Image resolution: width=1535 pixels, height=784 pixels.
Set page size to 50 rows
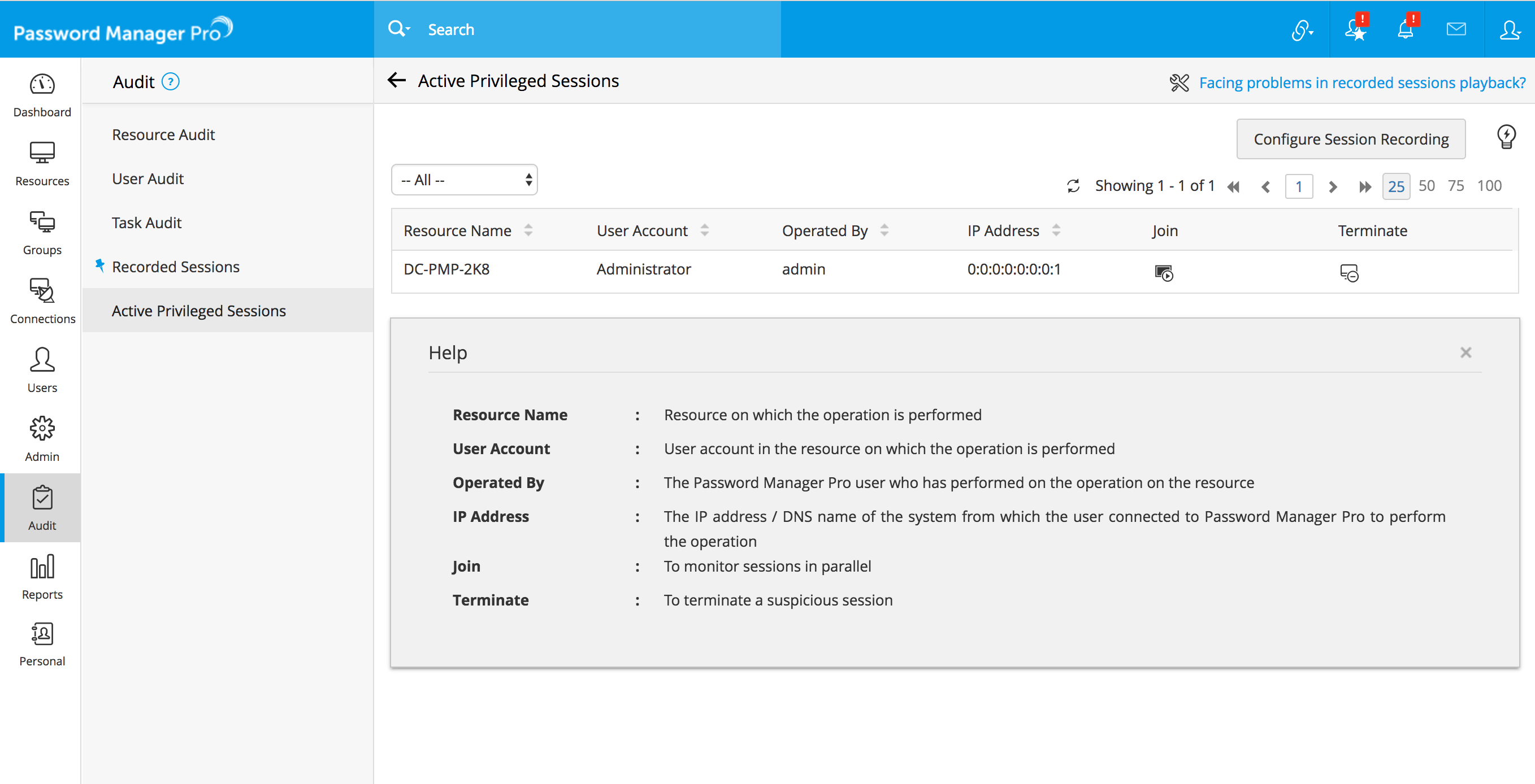click(1426, 186)
